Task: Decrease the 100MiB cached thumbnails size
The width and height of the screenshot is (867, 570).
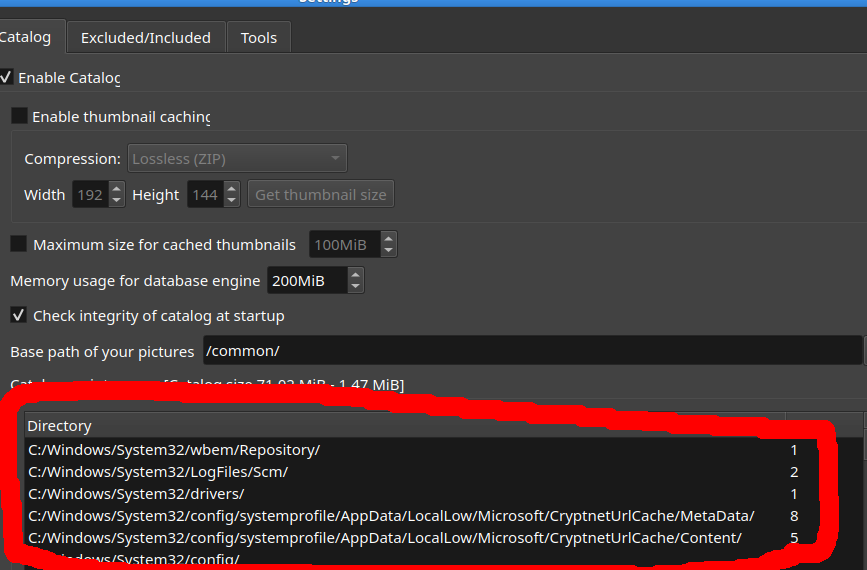Action: click(x=389, y=250)
